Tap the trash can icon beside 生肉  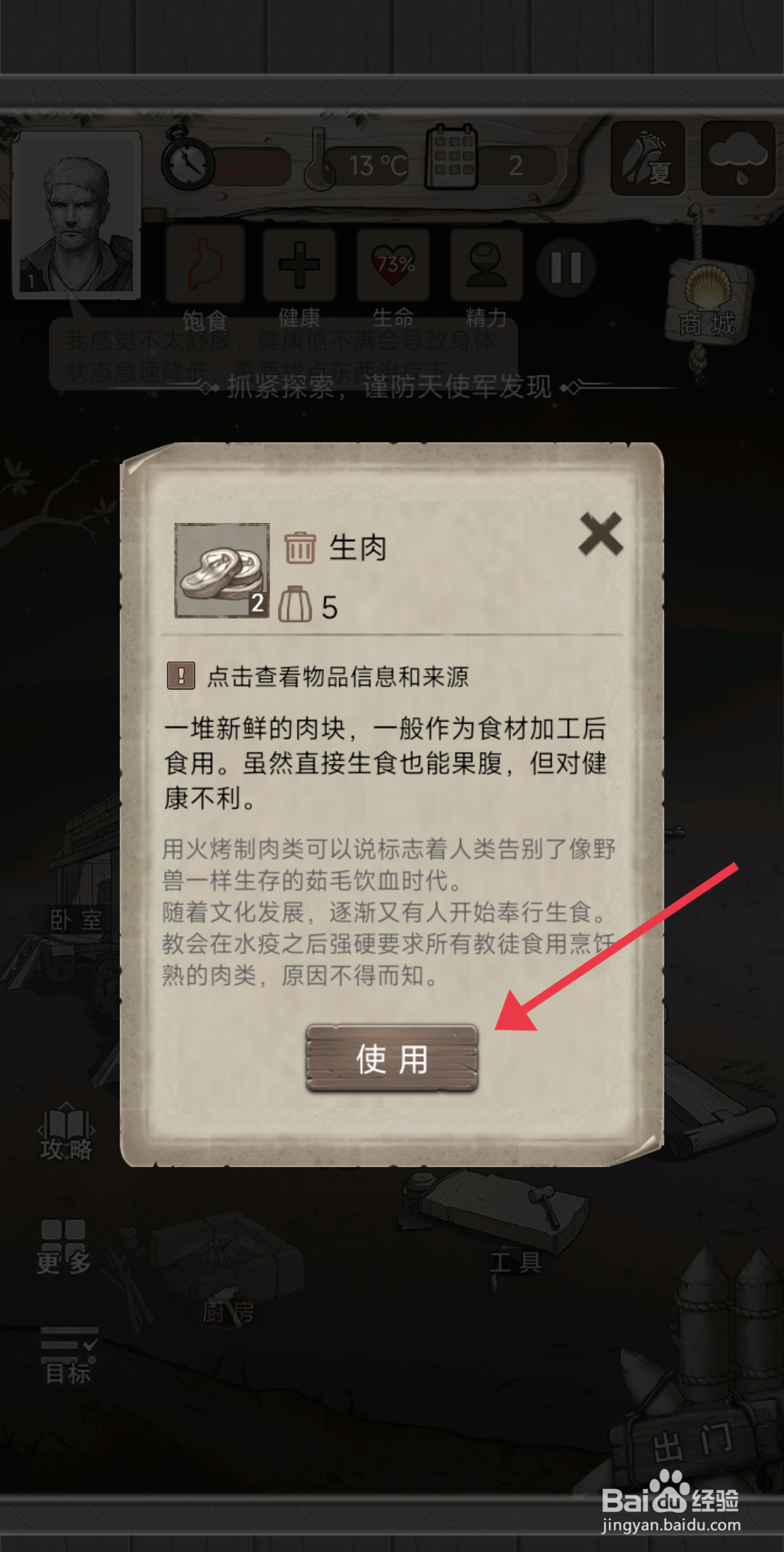(299, 548)
